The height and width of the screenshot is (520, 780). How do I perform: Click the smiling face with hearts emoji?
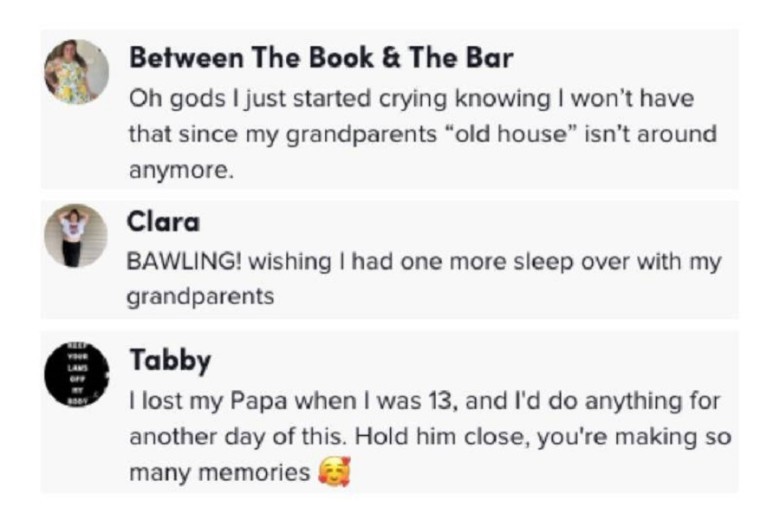(334, 471)
